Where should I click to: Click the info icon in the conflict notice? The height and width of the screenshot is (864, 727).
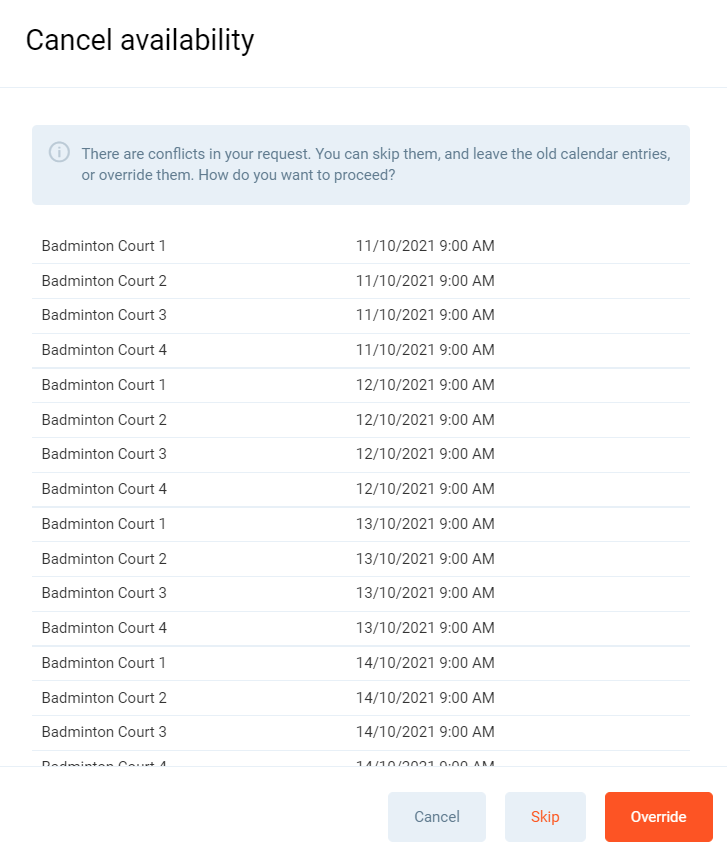59,152
